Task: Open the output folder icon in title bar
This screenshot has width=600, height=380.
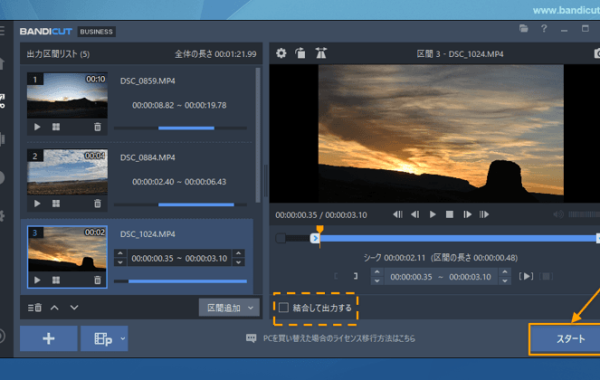Action: [x=523, y=28]
